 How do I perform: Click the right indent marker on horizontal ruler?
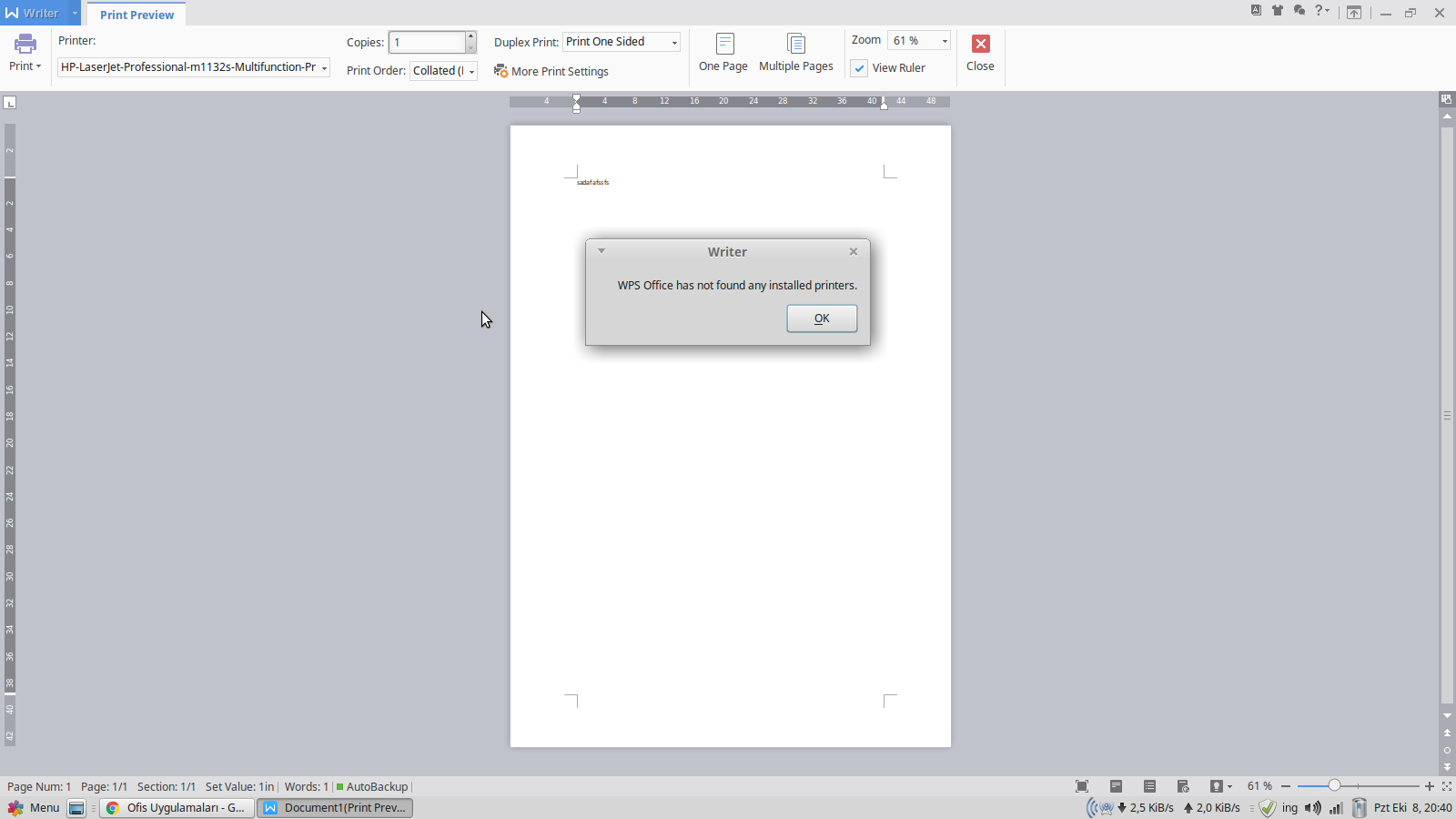(x=884, y=104)
